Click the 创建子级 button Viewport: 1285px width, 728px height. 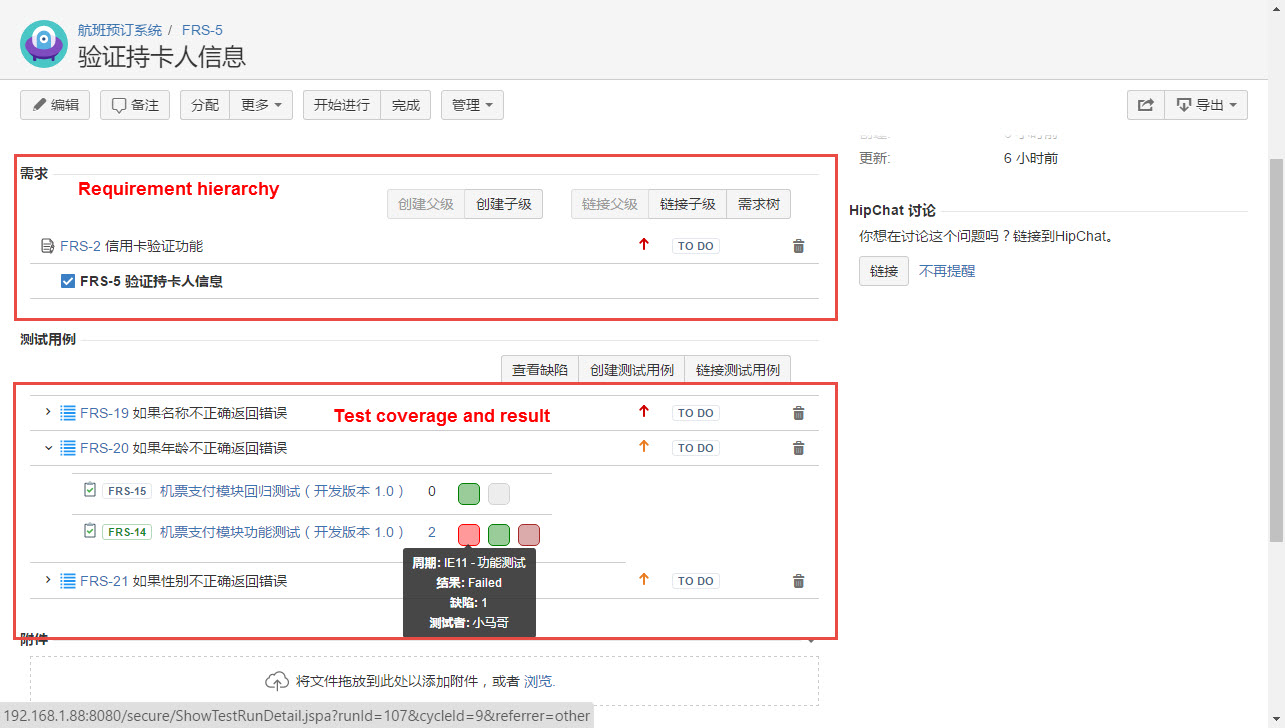504,204
